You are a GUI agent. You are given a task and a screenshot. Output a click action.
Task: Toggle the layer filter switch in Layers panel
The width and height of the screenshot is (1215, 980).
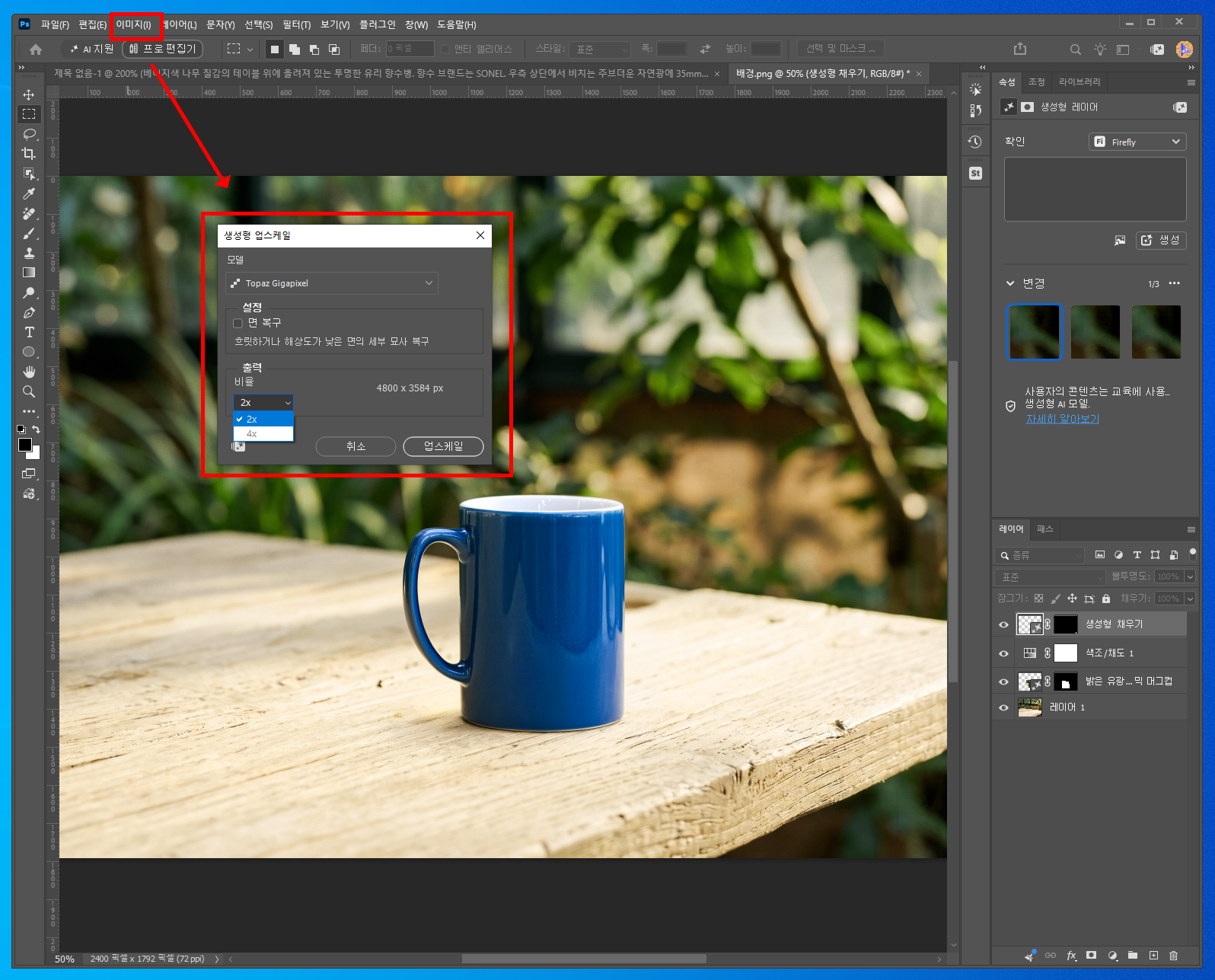coord(1192,554)
